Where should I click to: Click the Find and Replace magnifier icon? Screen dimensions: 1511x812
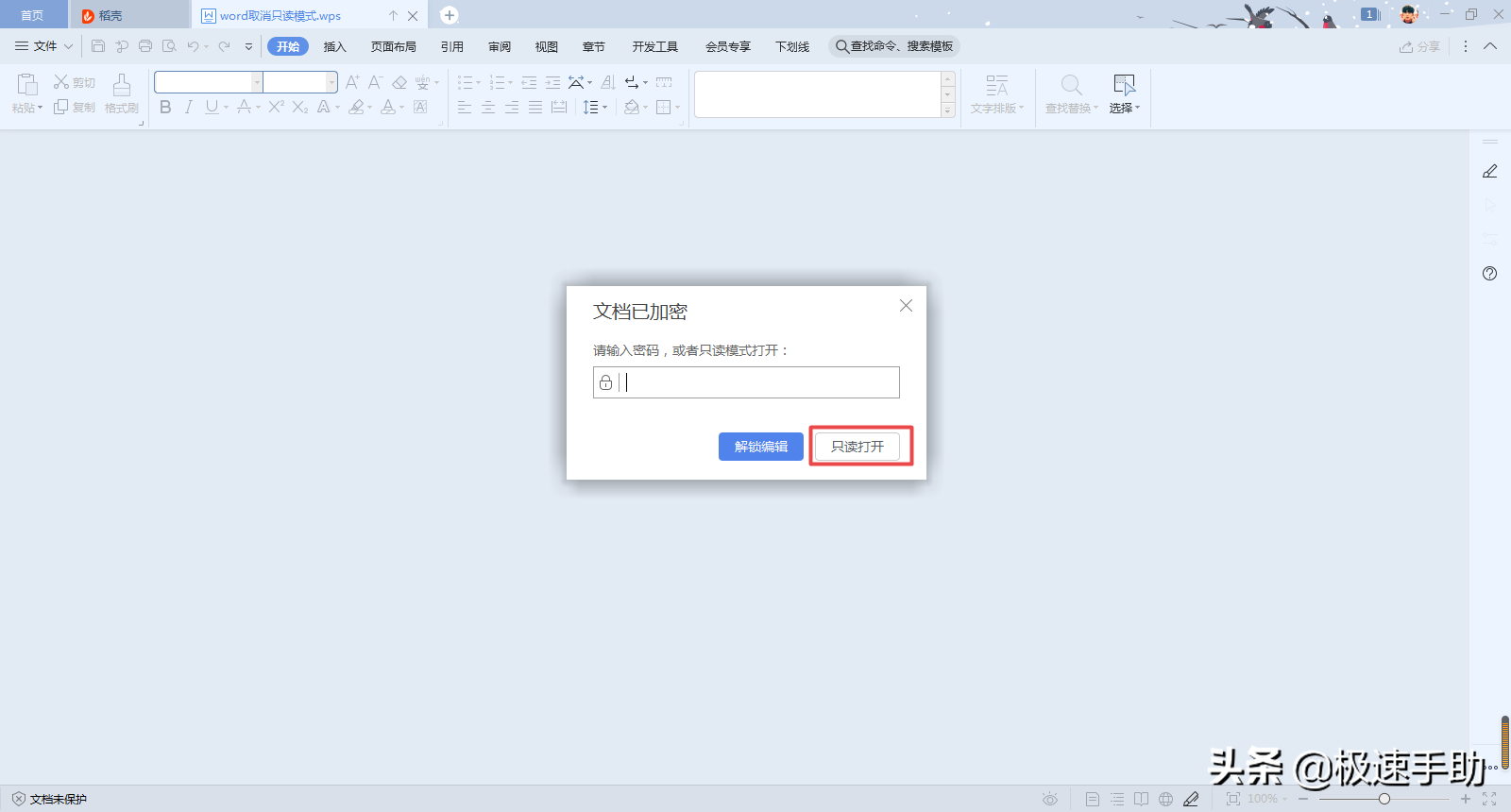coord(1071,86)
